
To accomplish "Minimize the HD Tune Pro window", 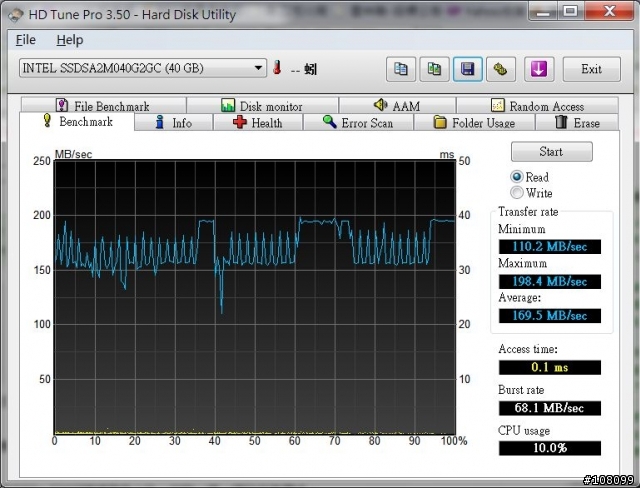I will point(543,11).
